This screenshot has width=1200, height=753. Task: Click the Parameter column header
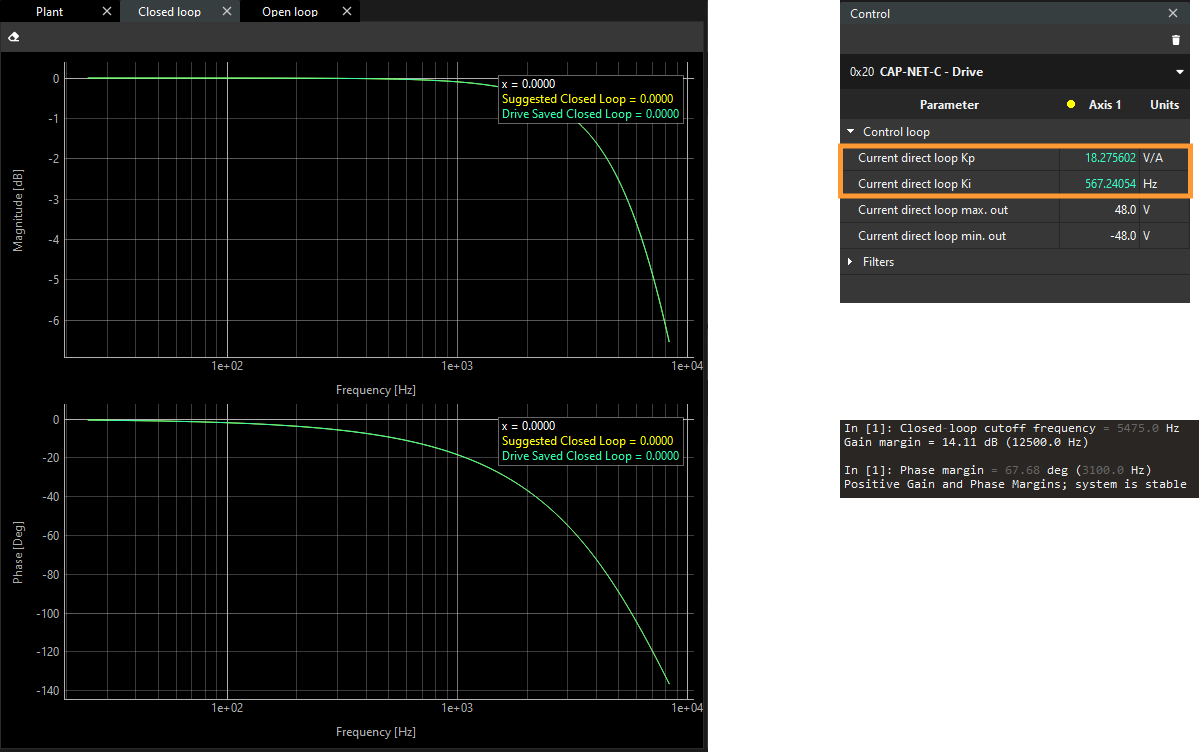click(948, 104)
